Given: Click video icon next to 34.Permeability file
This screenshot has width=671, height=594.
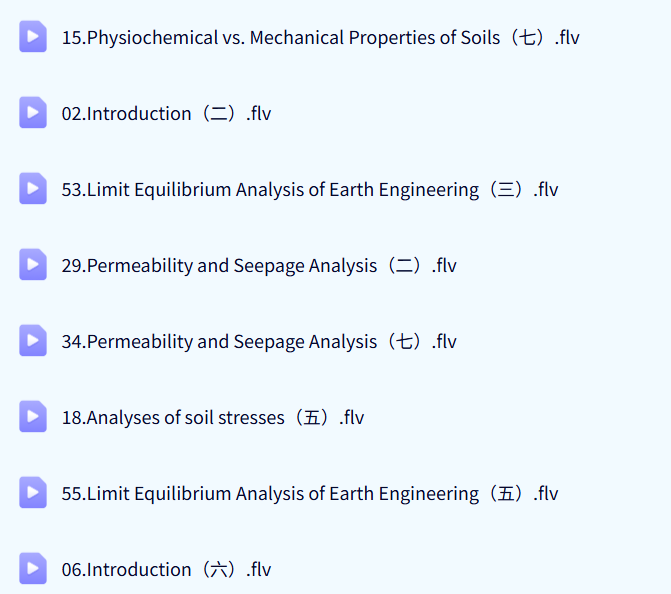Looking at the screenshot, I should 33,342.
